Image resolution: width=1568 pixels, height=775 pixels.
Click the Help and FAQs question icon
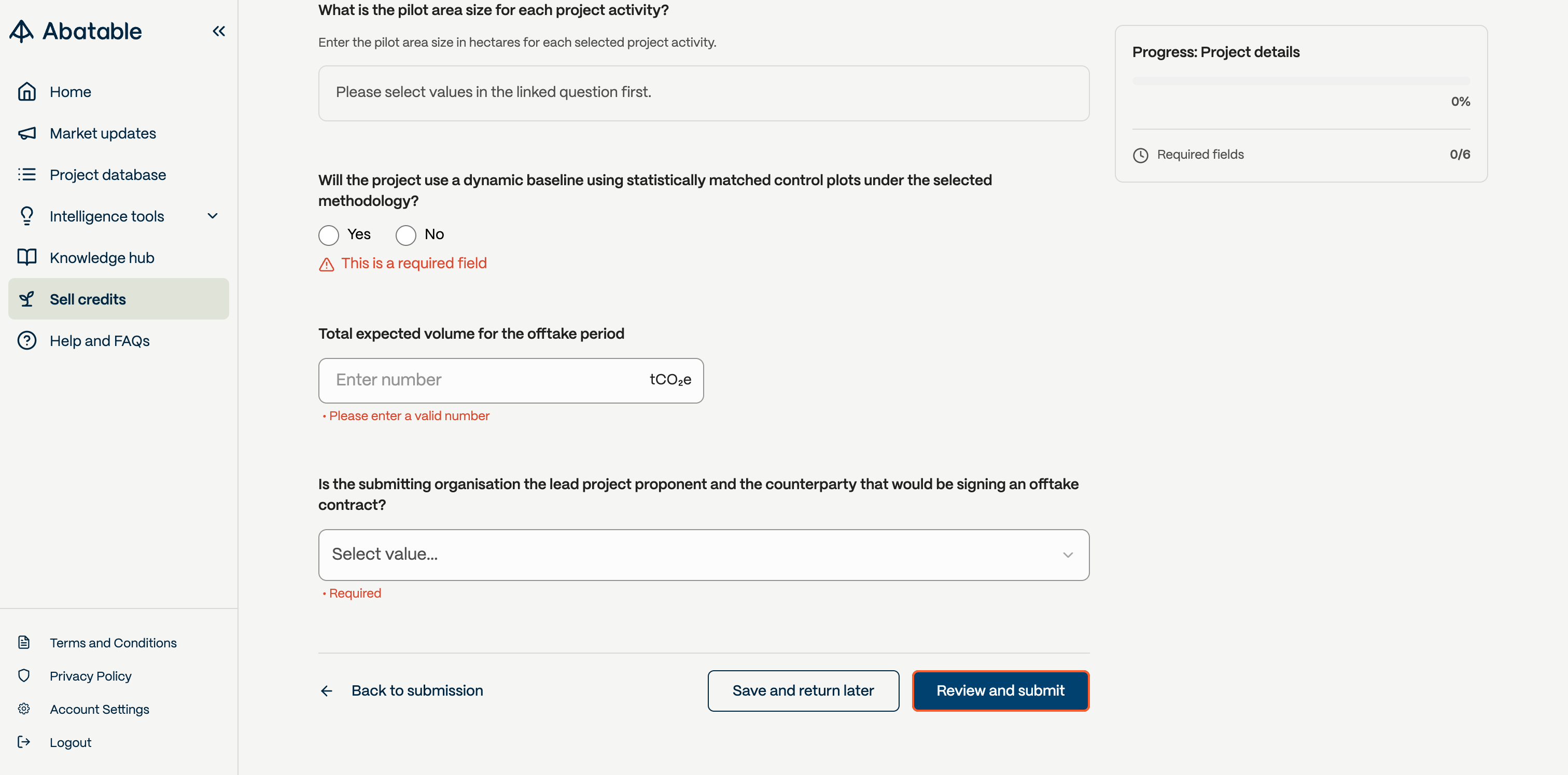[27, 341]
